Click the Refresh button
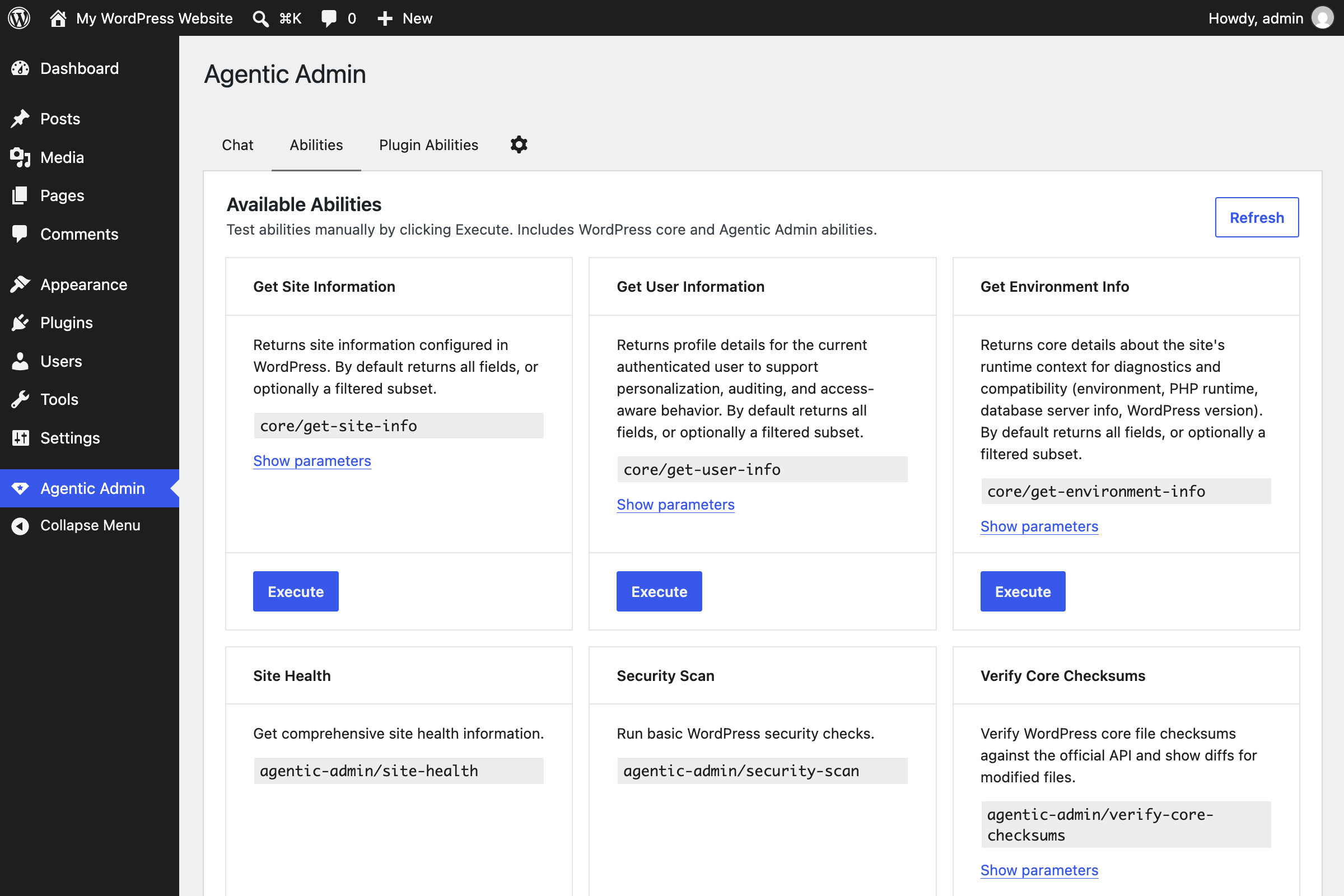1344x896 pixels. 1257,217
